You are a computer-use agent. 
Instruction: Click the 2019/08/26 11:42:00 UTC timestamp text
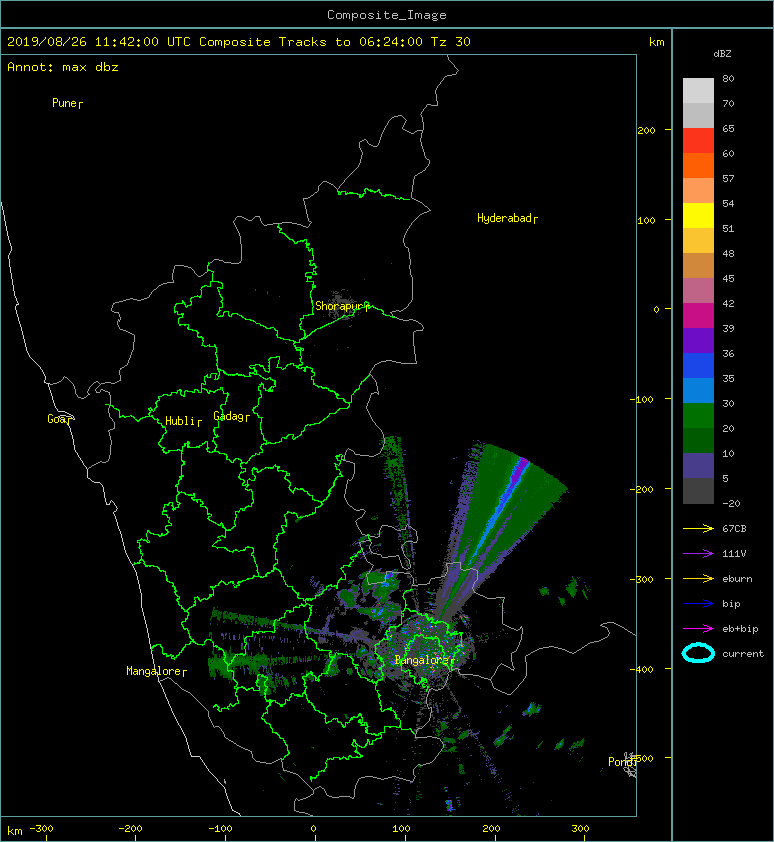99,42
